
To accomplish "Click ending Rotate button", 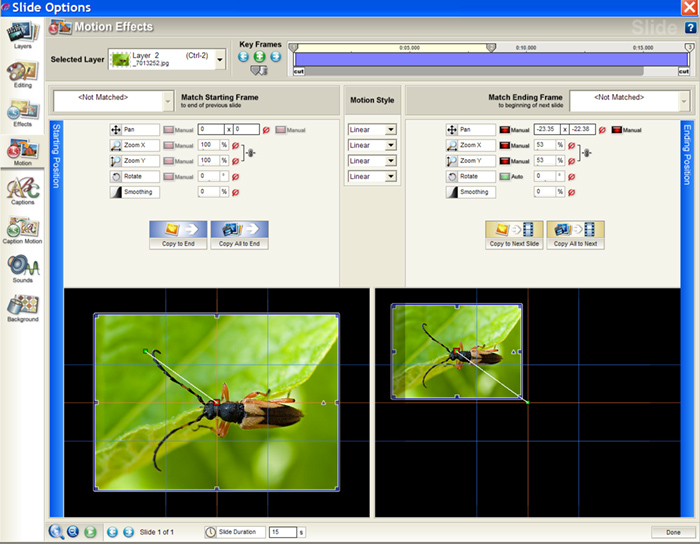I will tap(471, 176).
